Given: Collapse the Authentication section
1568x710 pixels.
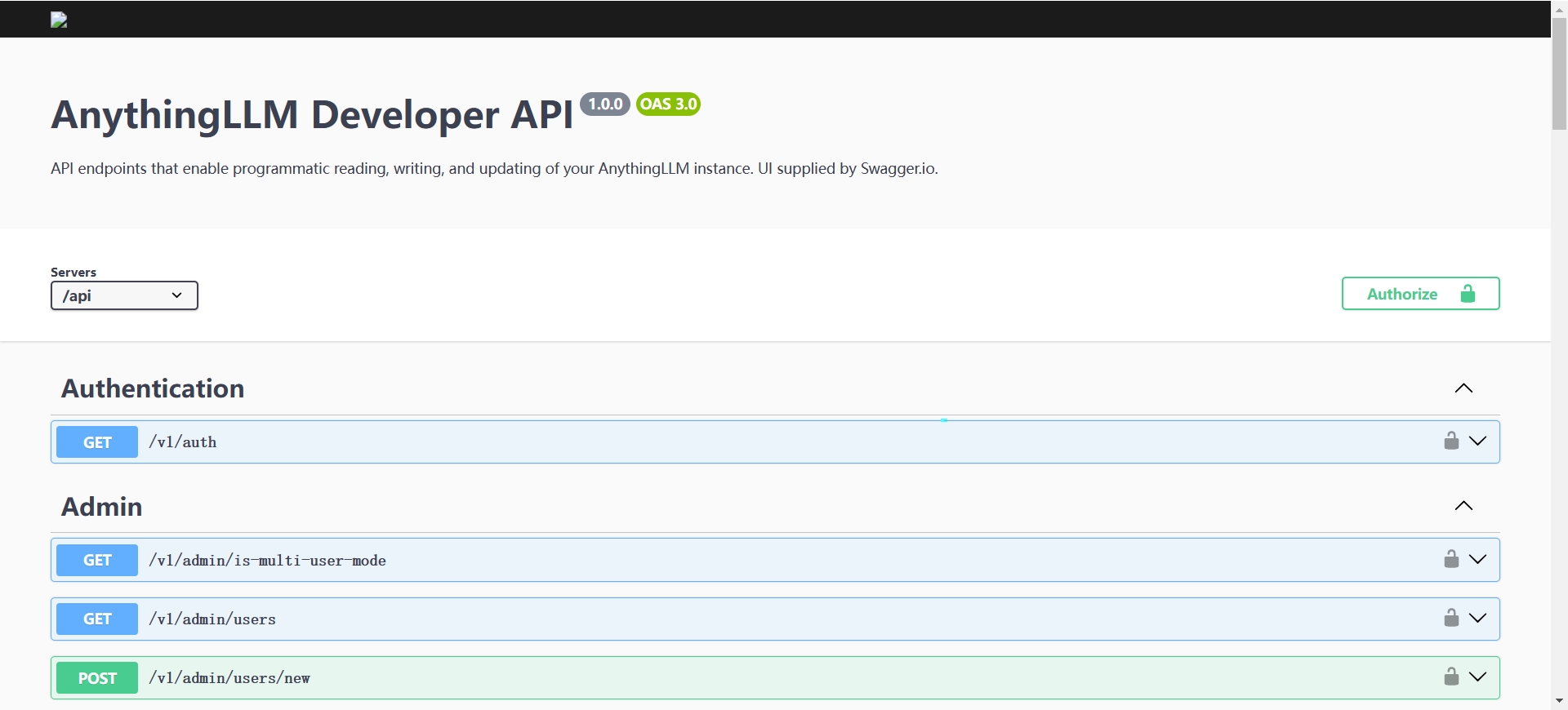Looking at the screenshot, I should click(1463, 388).
